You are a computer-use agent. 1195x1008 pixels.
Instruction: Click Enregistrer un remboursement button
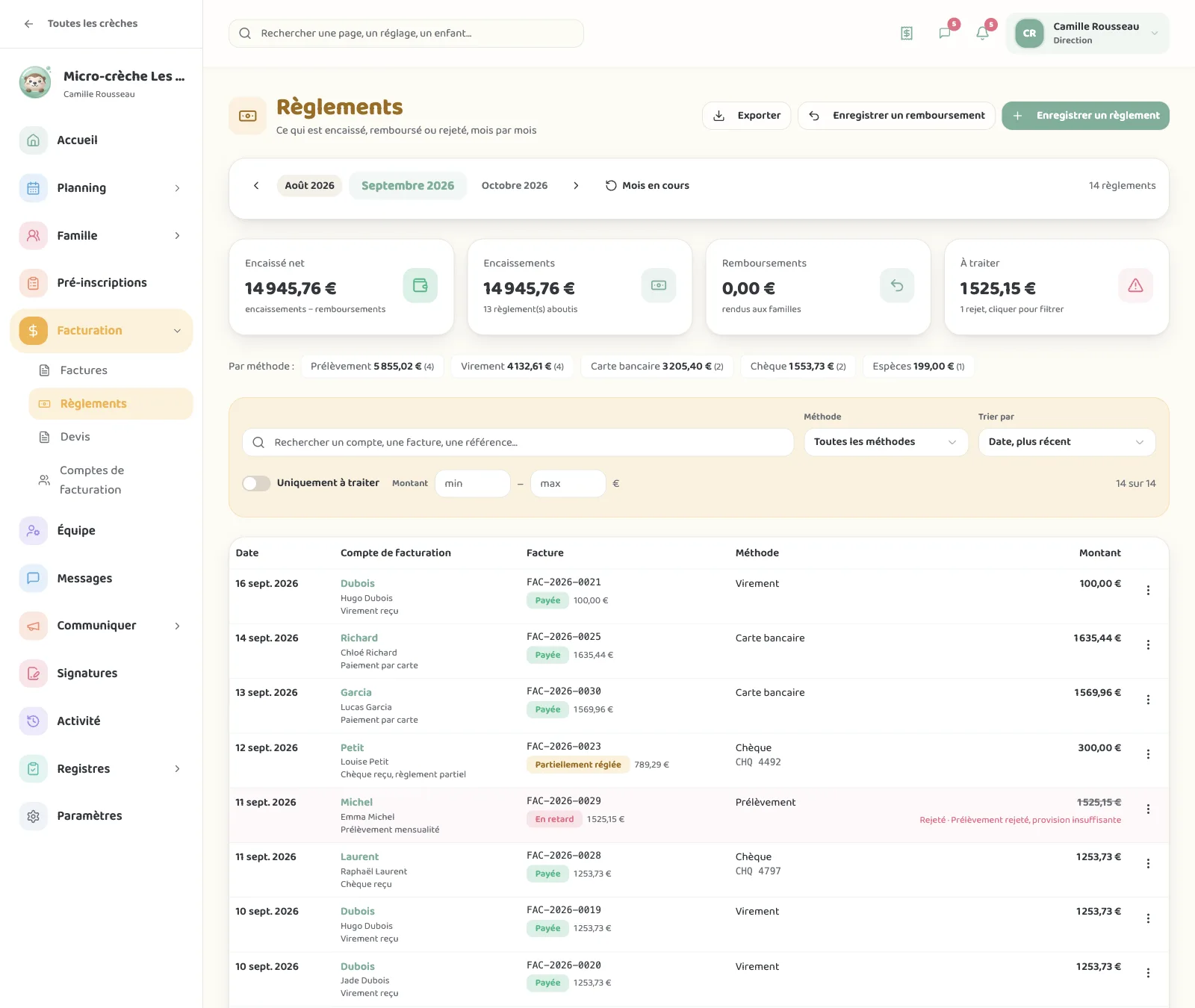pos(896,116)
